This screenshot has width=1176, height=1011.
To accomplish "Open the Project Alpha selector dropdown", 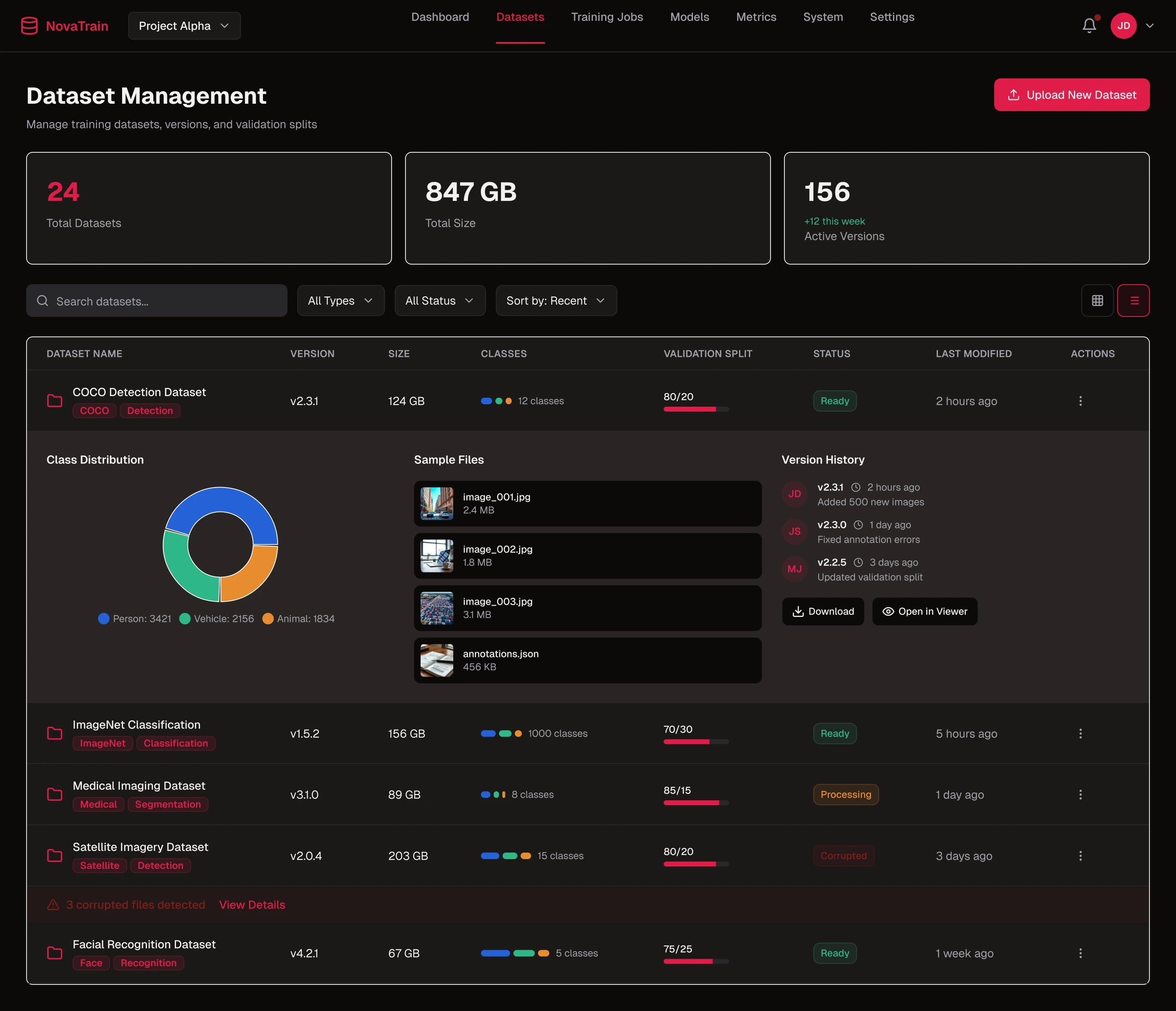I will (184, 26).
